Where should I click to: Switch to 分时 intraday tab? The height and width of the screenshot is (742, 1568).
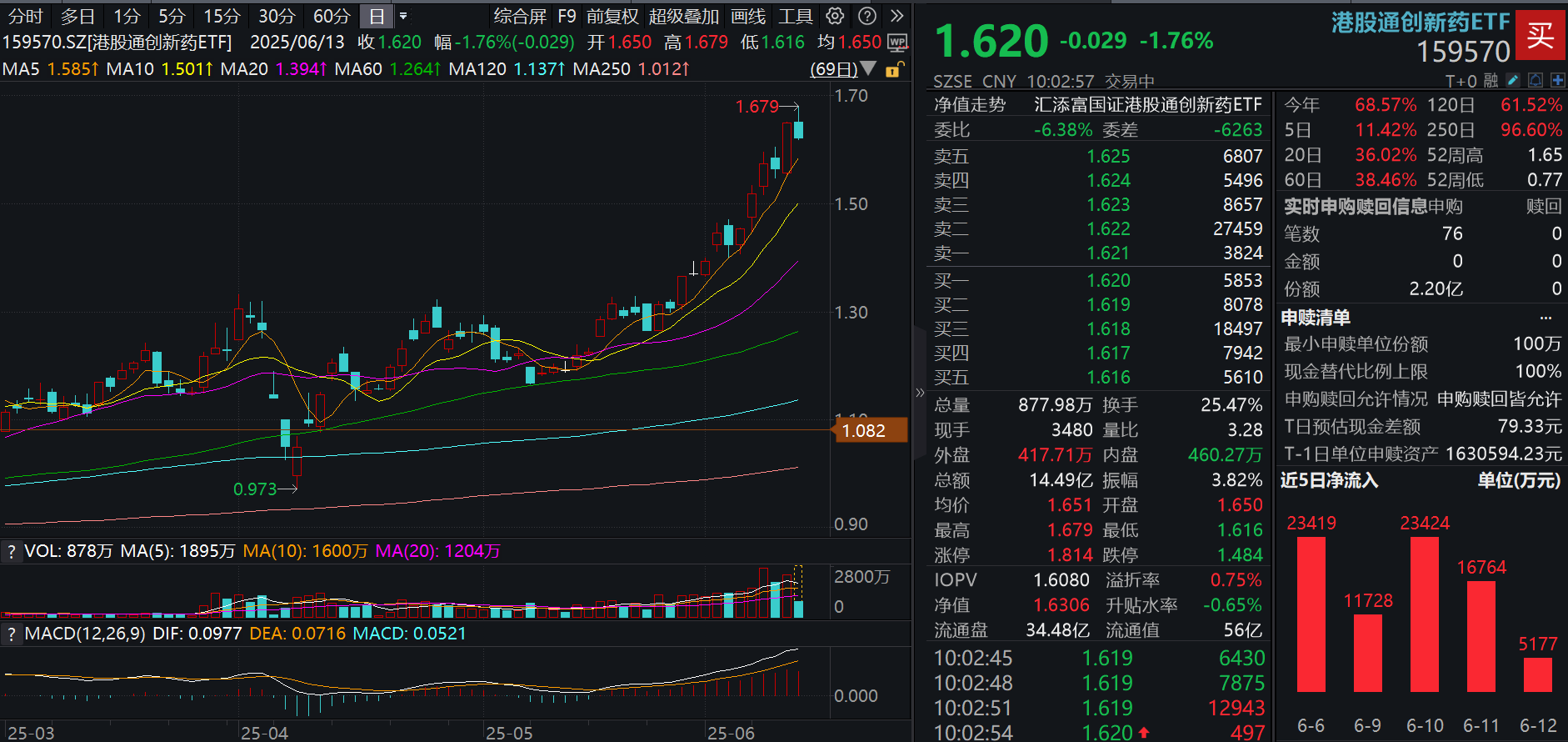pos(25,16)
